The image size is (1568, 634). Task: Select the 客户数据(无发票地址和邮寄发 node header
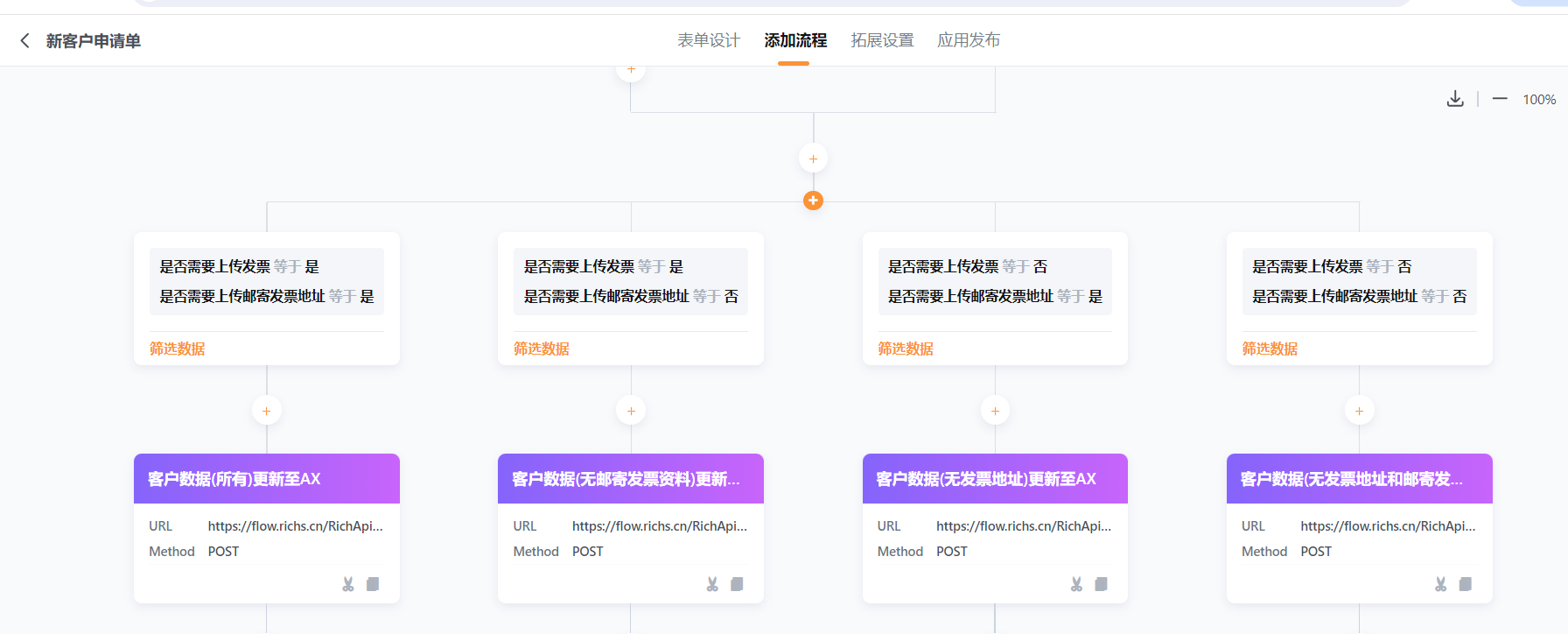1359,479
